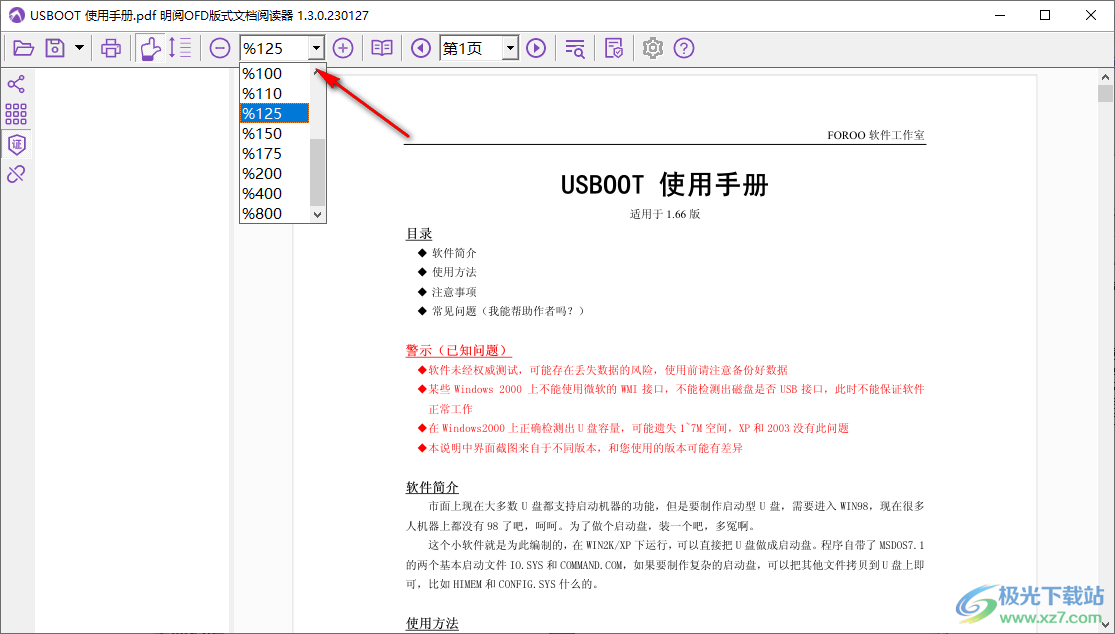Click the underlined 软件简介 section heading
This screenshot has width=1115, height=634.
coord(432,488)
